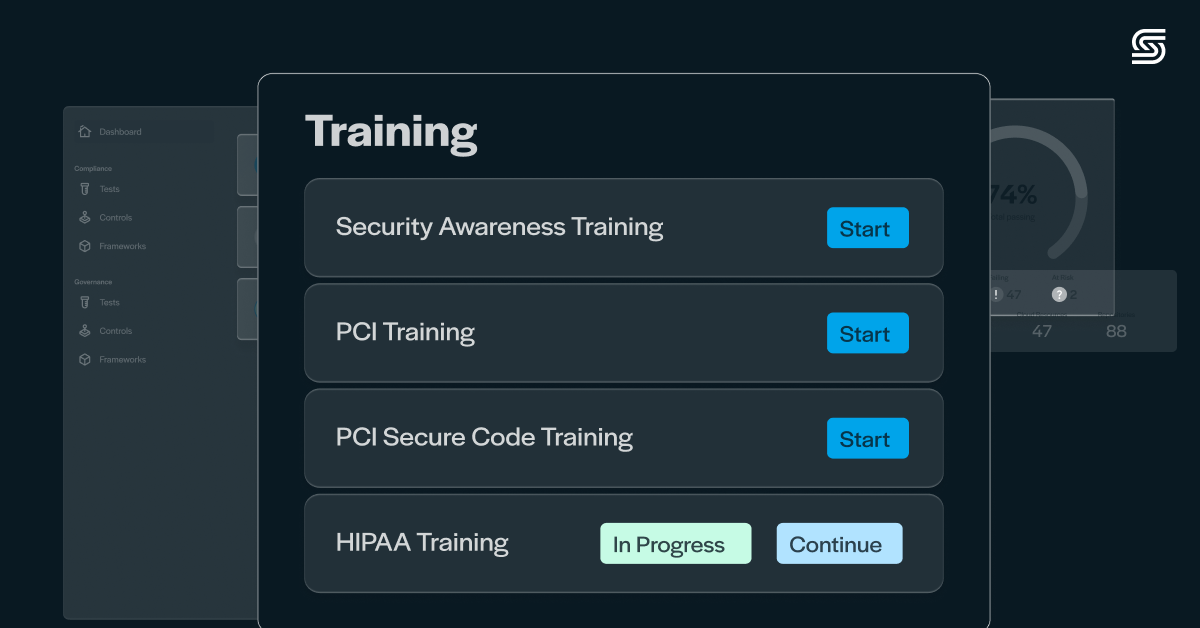Image resolution: width=1200 pixels, height=628 pixels.
Task: Click the Dashboard home icon
Action: [84, 131]
